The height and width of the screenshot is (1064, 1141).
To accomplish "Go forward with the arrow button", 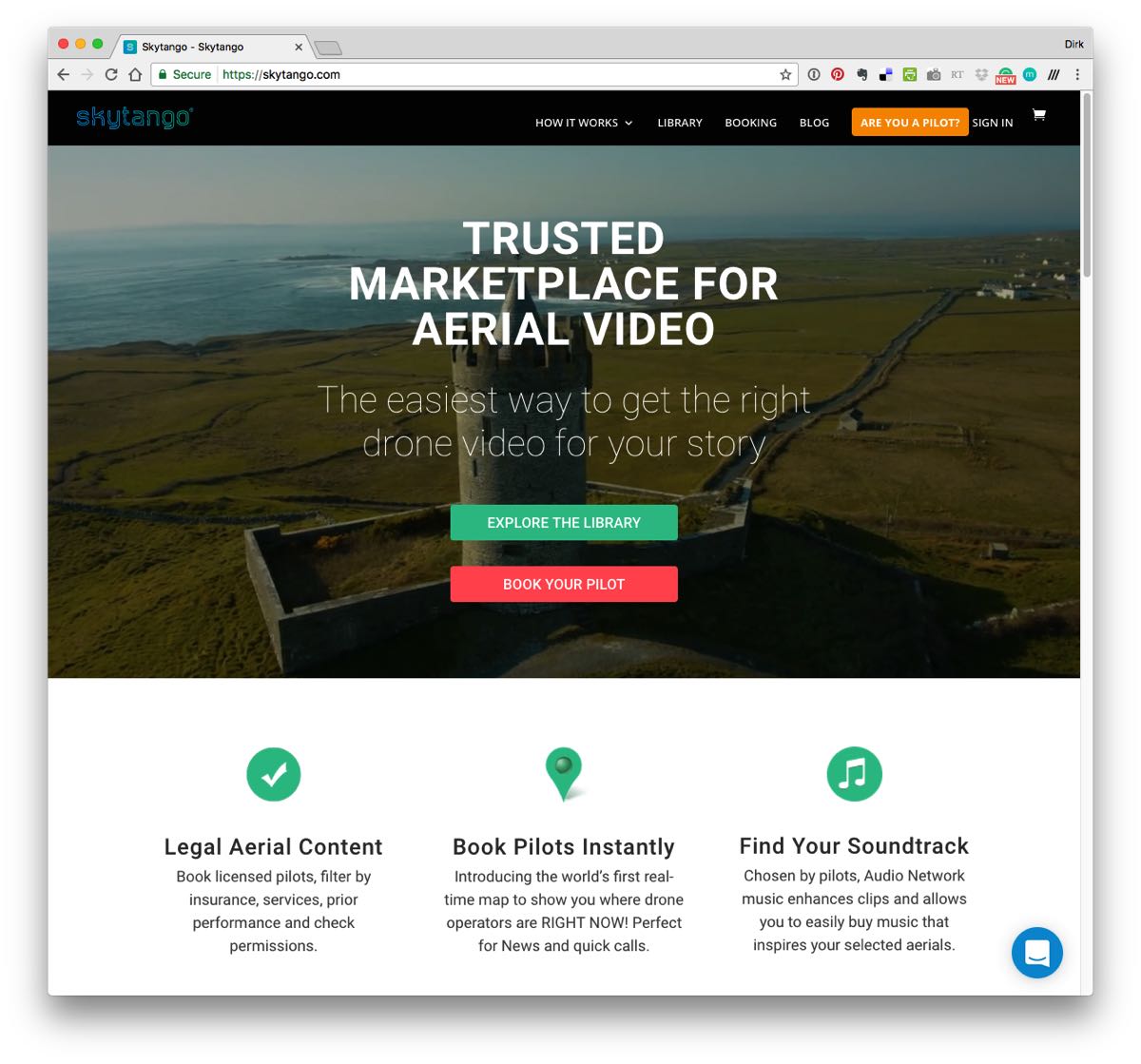I will coord(87,74).
